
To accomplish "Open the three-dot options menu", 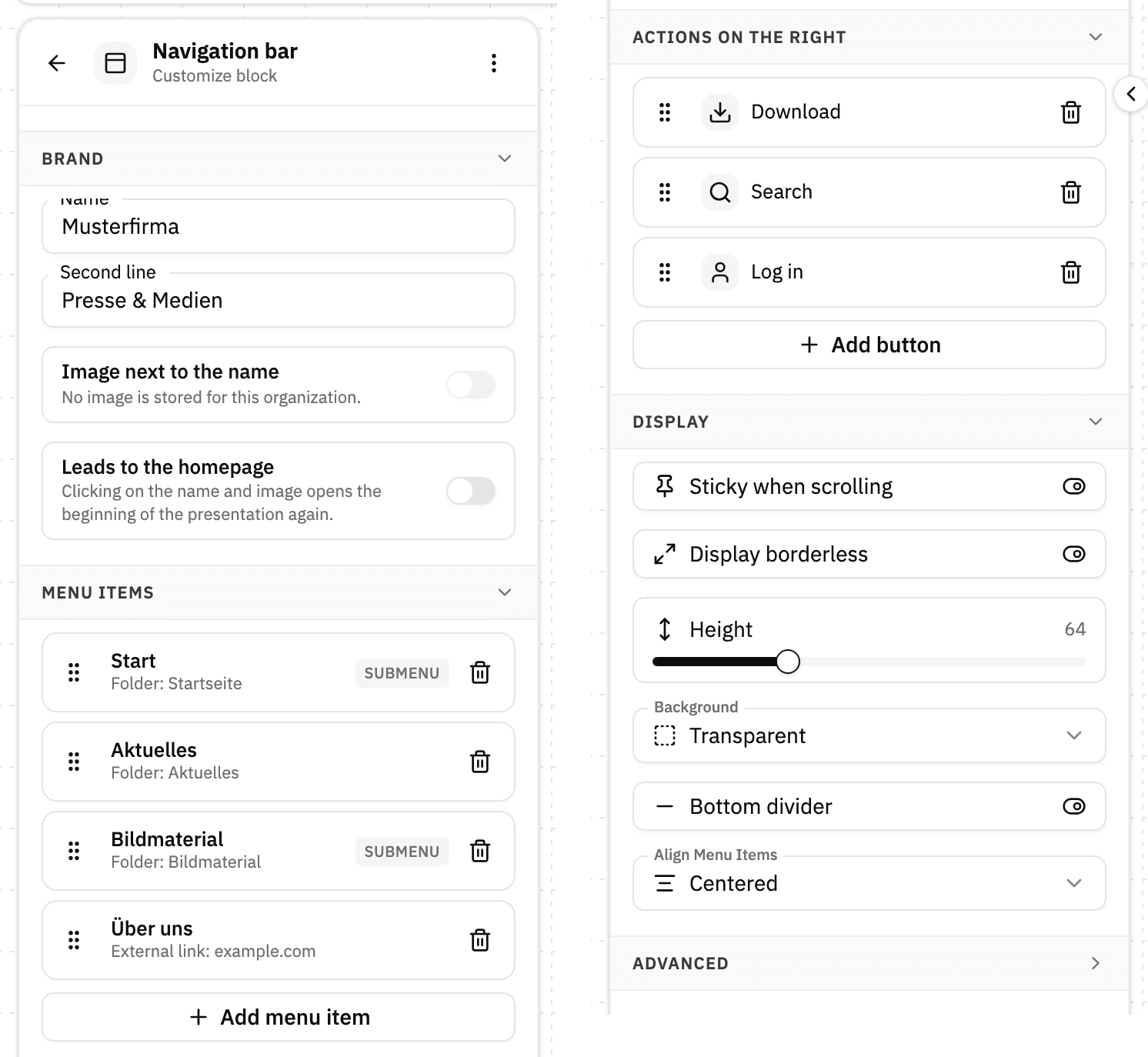I will point(494,63).
